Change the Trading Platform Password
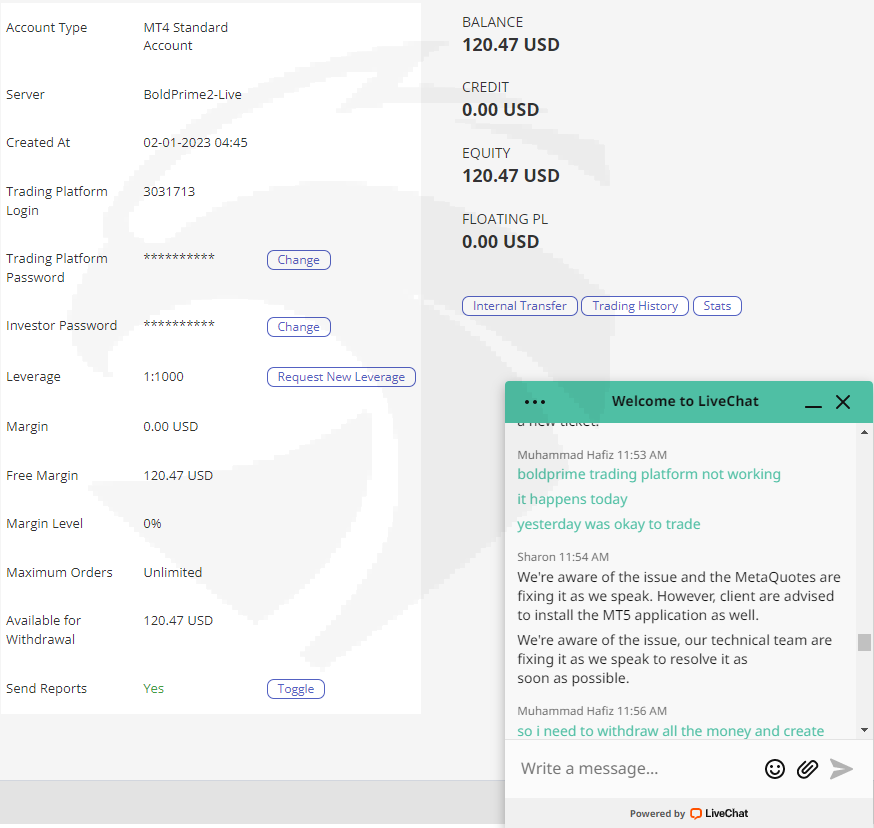874x828 pixels. point(298,260)
